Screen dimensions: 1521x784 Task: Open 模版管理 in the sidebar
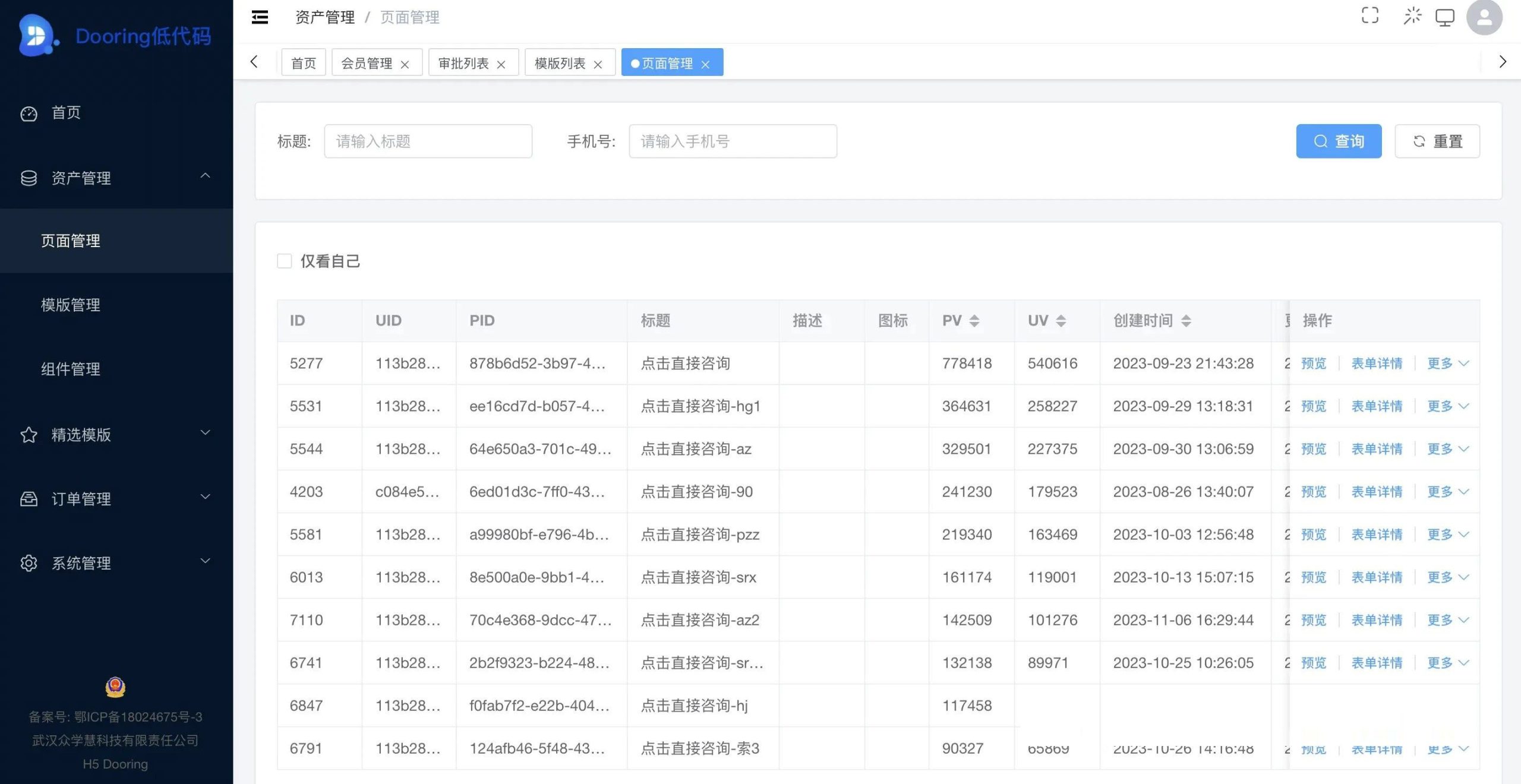(x=70, y=305)
